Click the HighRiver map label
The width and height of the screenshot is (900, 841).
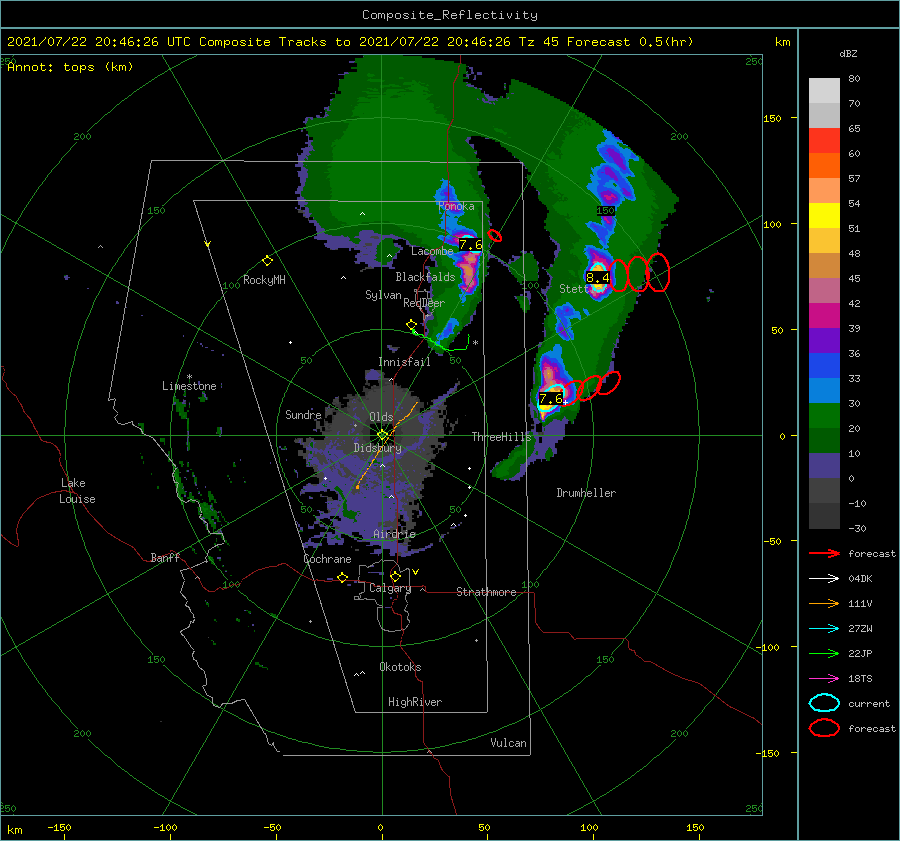(415, 702)
